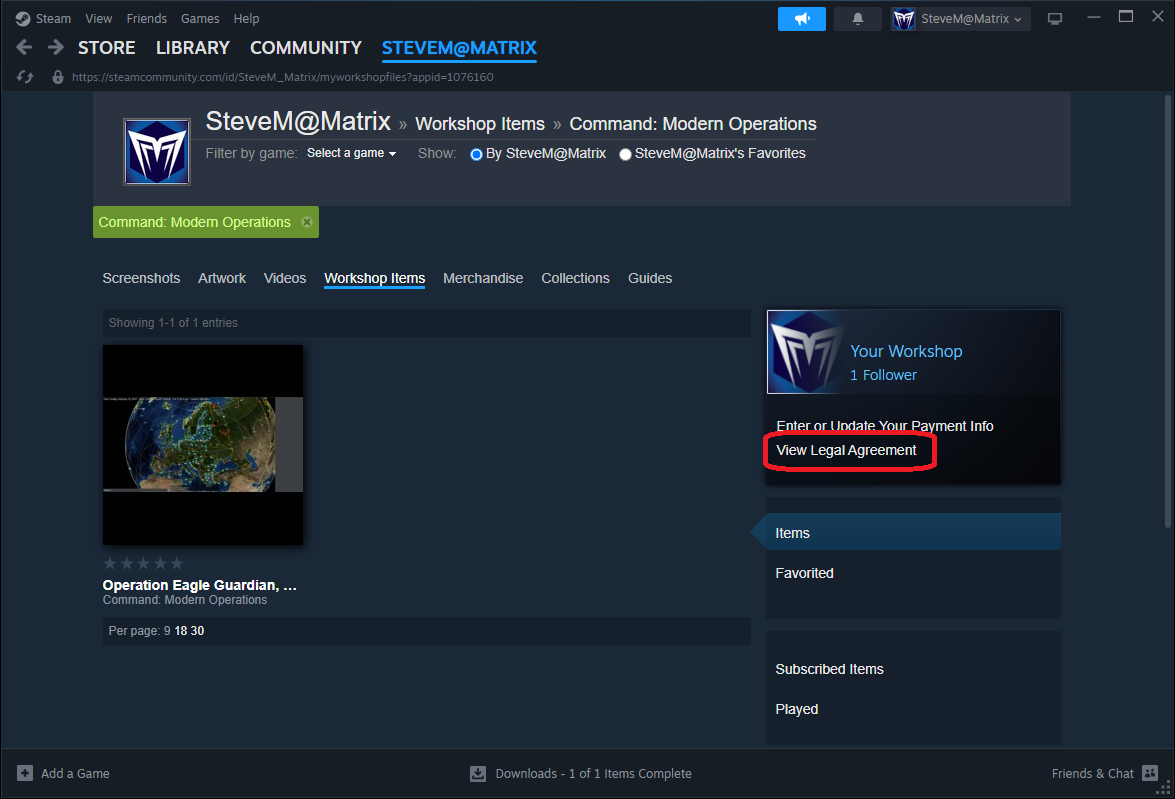Select Items in the sidebar
1175x799 pixels.
pos(913,533)
